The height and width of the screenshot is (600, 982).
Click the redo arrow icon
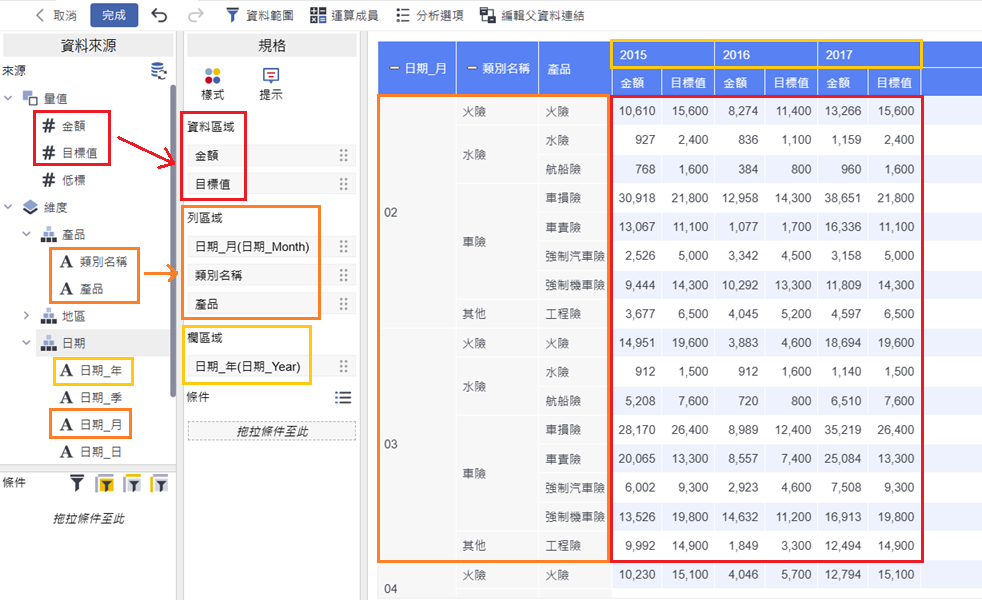pos(196,15)
